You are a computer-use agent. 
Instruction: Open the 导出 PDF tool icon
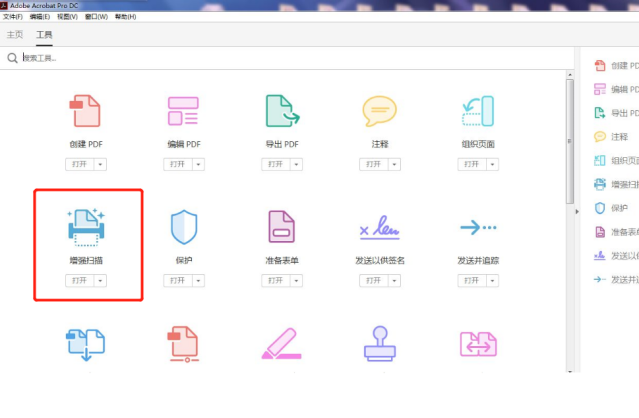coord(282,111)
